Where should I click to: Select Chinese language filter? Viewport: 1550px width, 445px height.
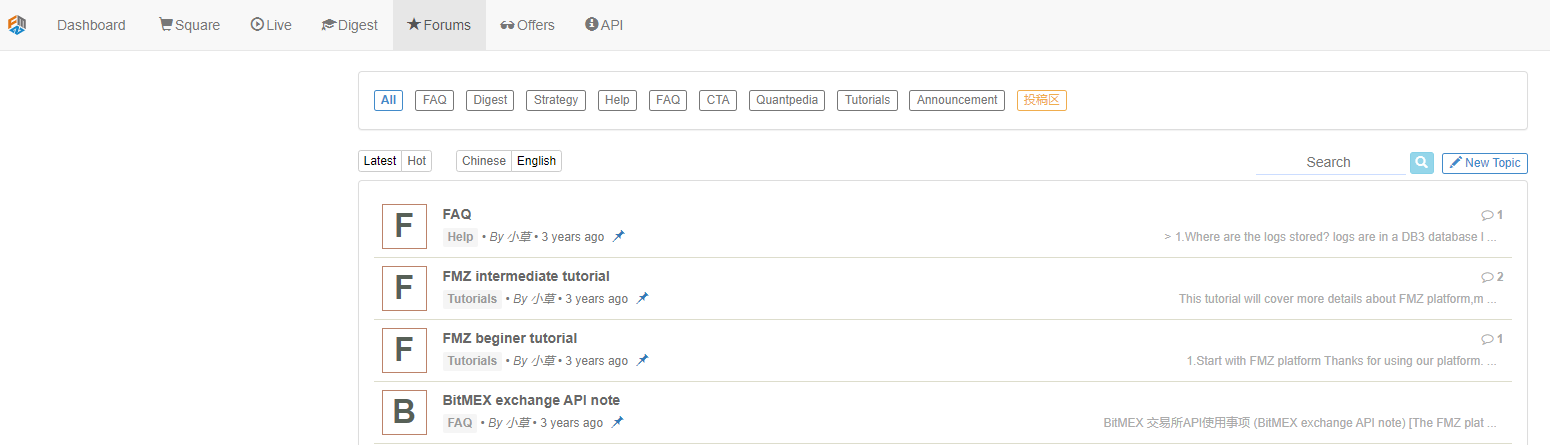coord(484,161)
